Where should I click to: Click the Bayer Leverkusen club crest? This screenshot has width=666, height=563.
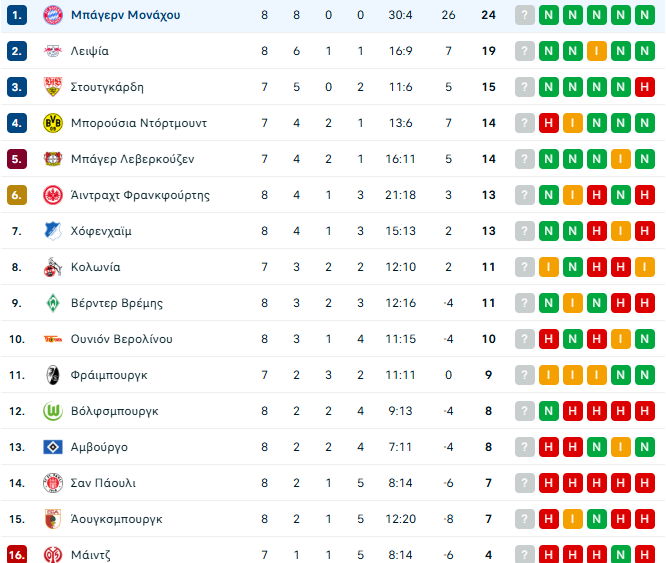click(x=53, y=159)
